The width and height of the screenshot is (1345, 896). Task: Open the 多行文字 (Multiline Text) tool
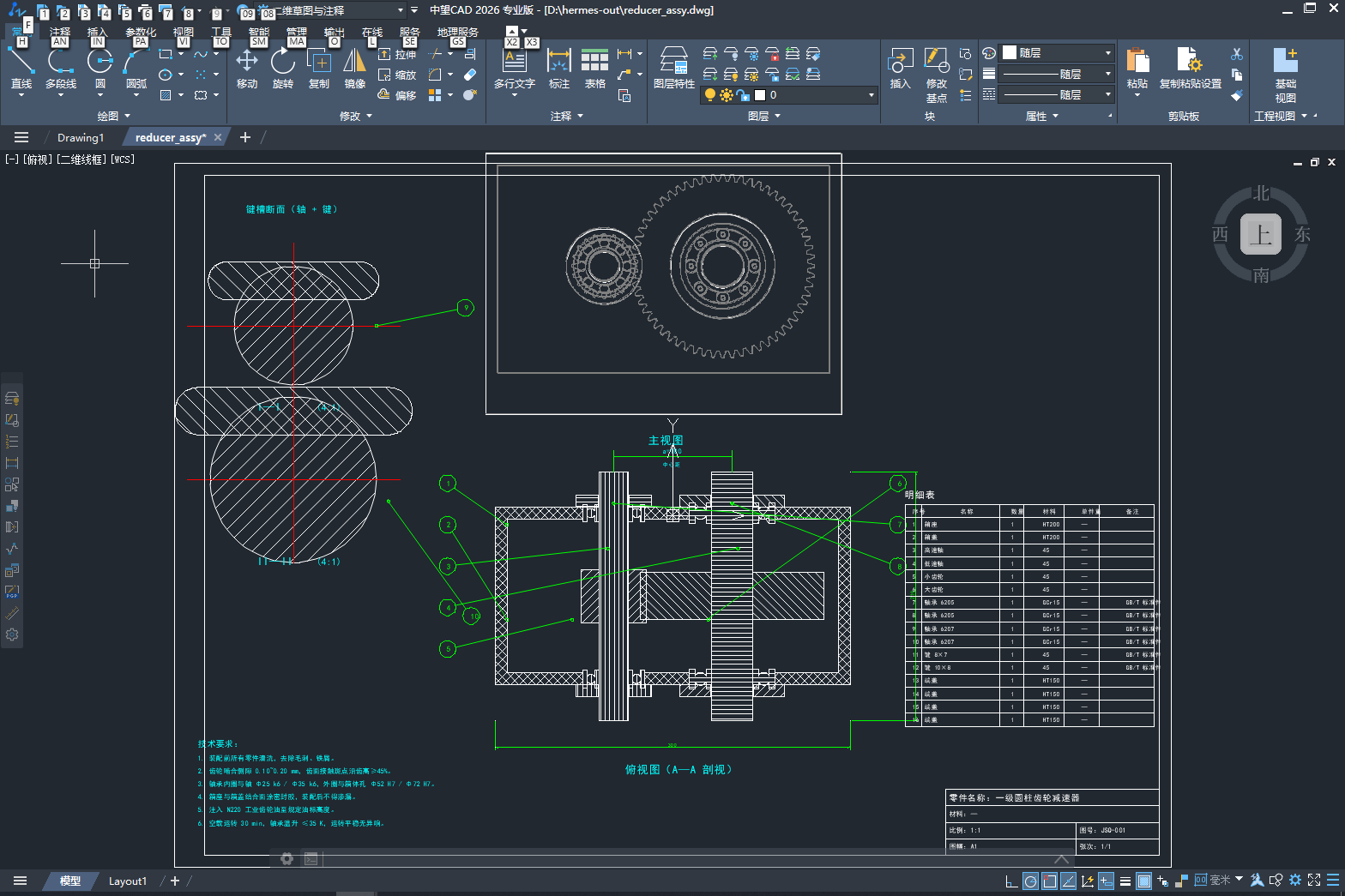coord(515,69)
